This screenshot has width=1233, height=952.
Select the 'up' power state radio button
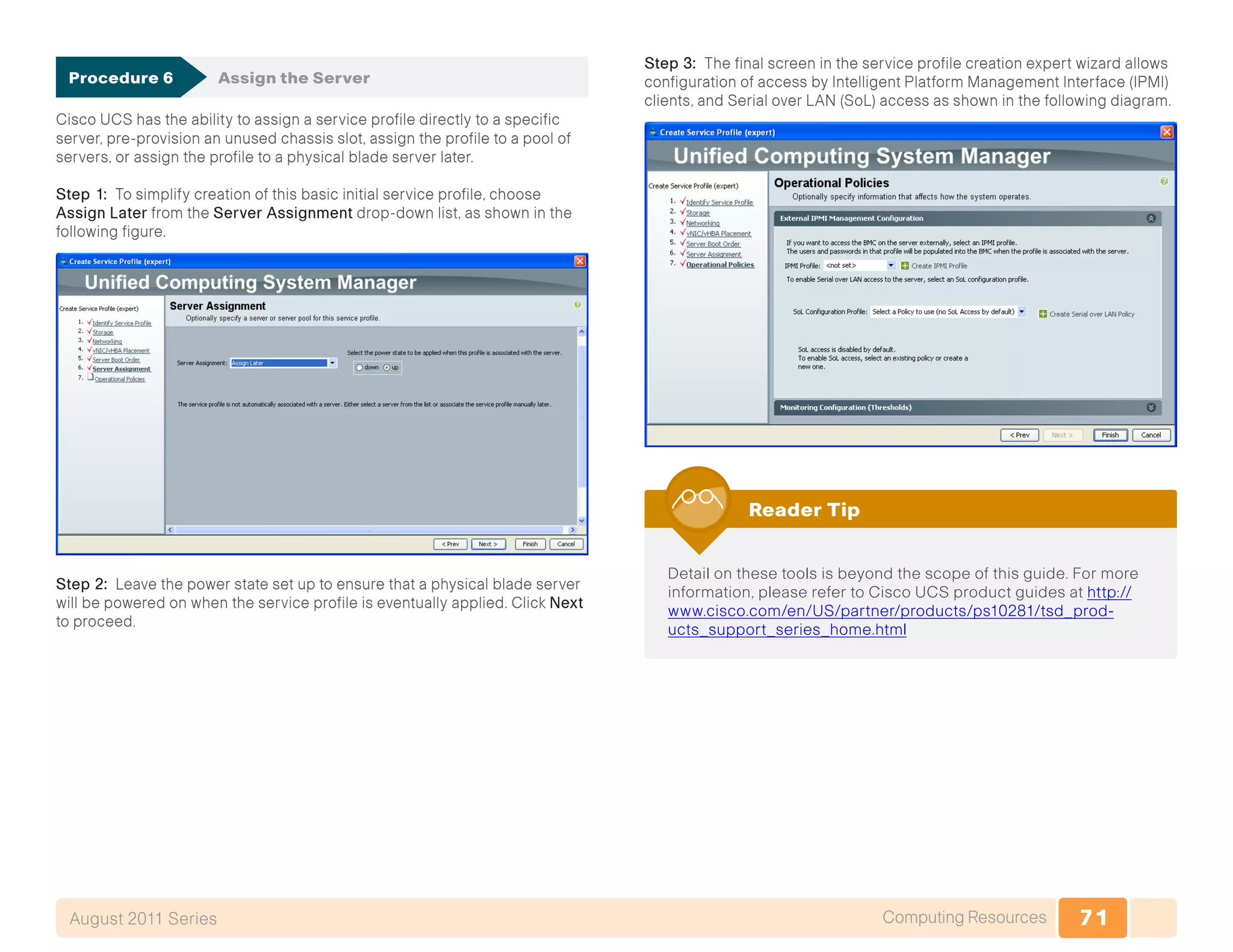click(387, 368)
